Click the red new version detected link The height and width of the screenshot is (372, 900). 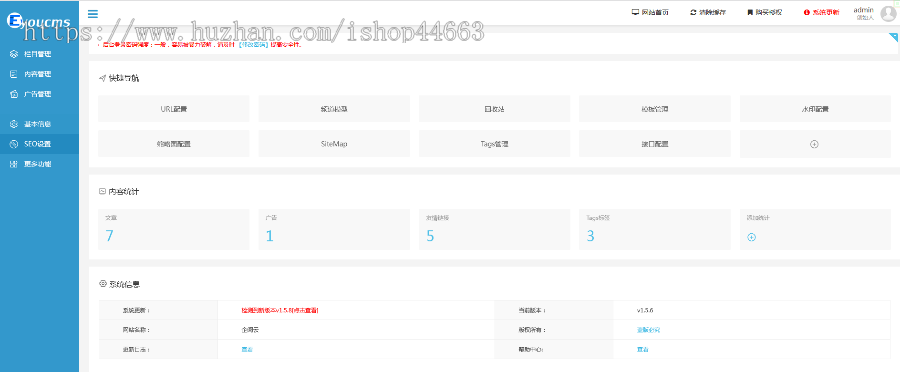click(x=280, y=310)
